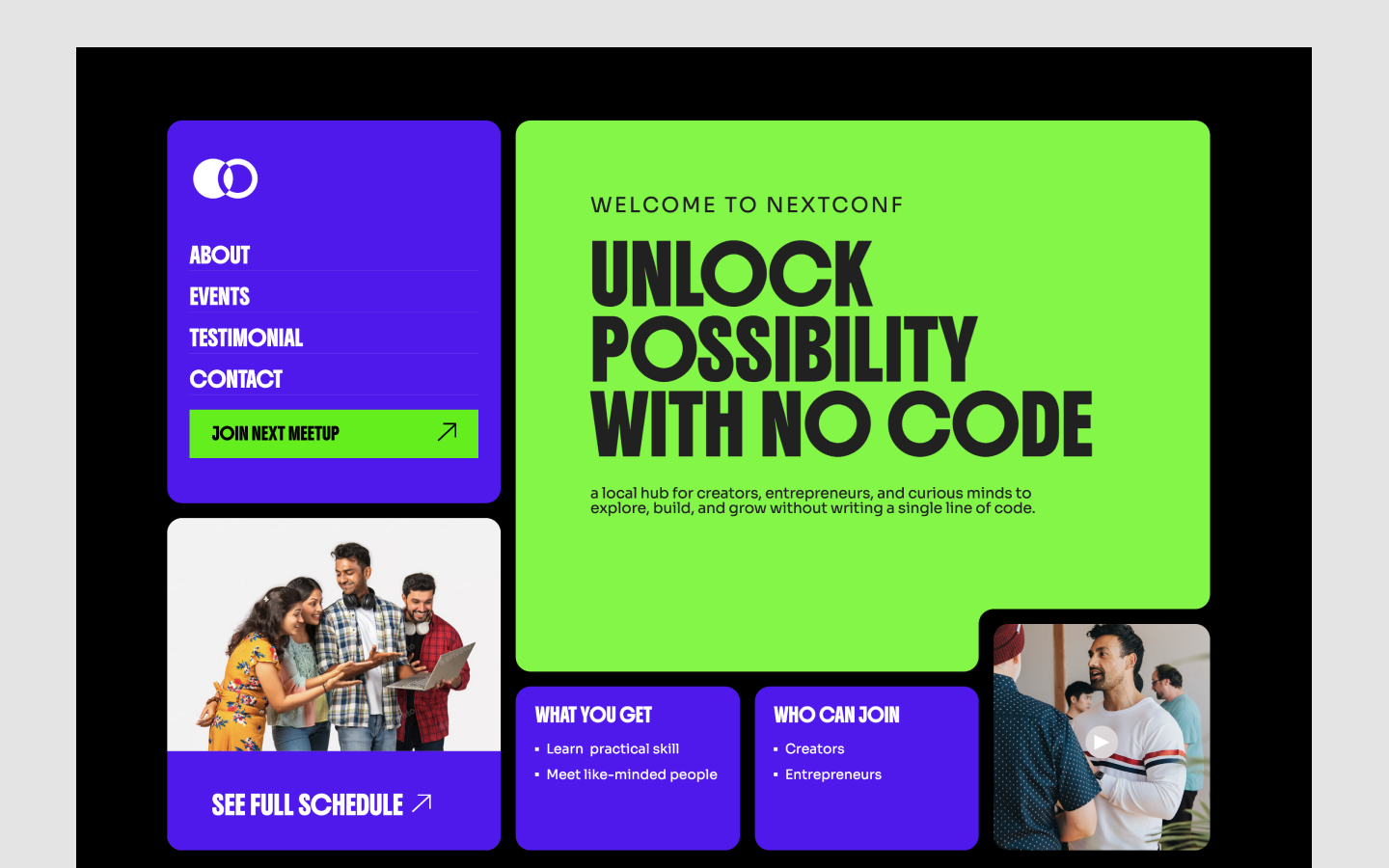Click the NextConf overlapping circles logo
The width and height of the screenshot is (1389, 868).
click(x=225, y=178)
